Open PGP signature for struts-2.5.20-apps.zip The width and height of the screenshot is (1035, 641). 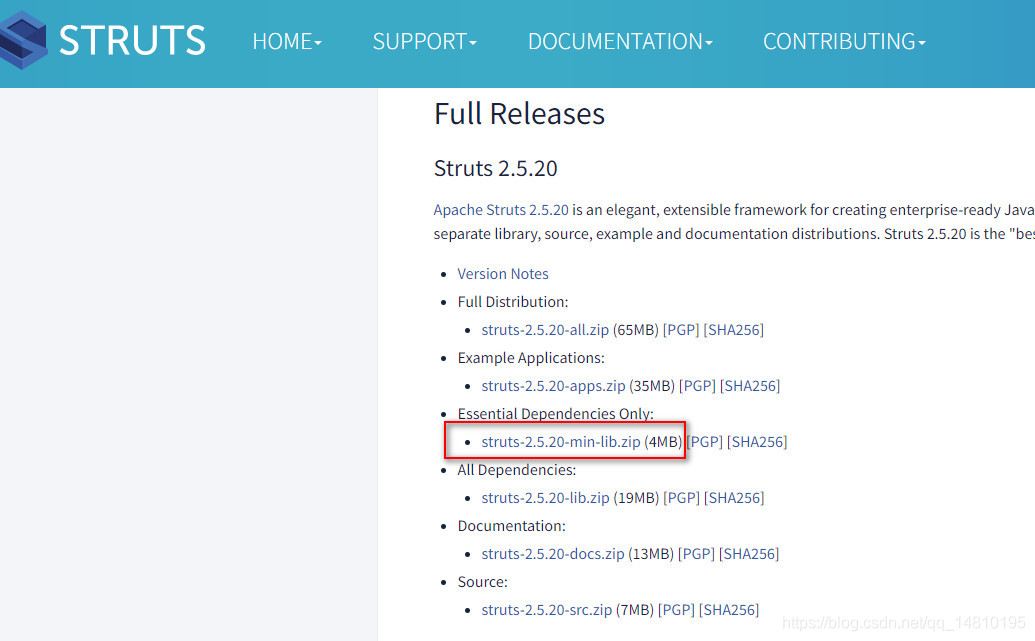[x=697, y=386]
